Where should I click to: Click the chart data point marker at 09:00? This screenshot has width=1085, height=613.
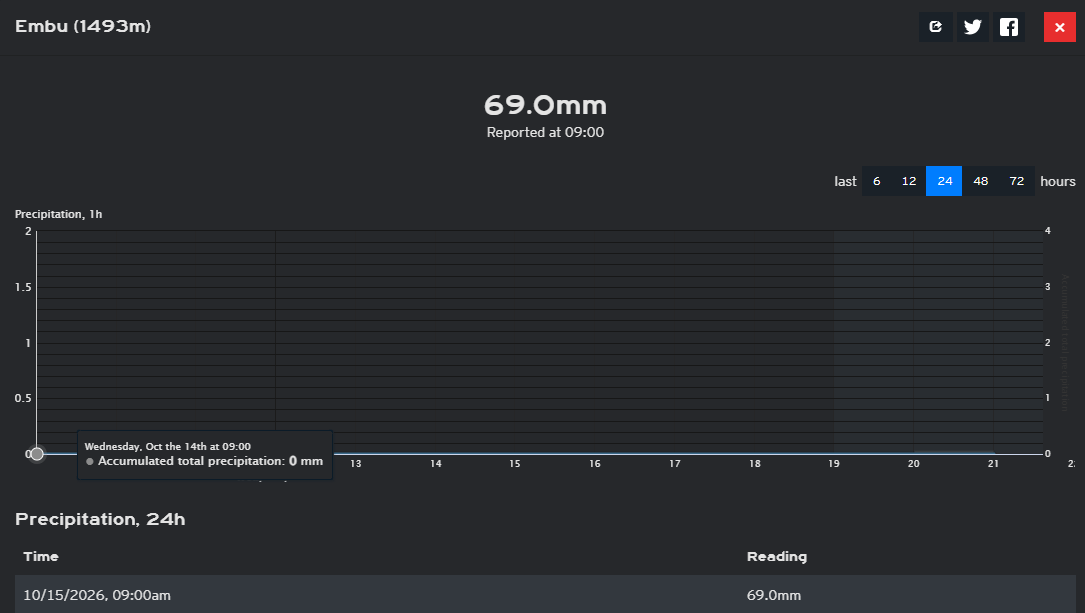coord(37,454)
